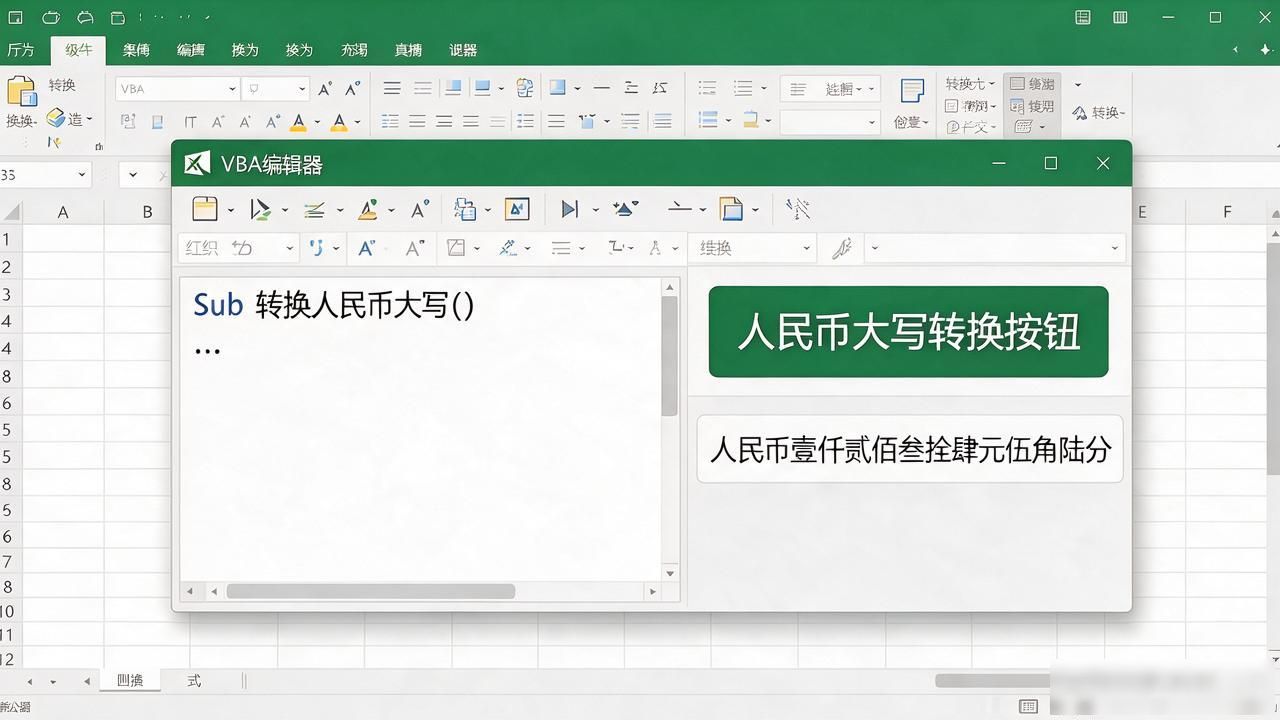Image resolution: width=1280 pixels, height=720 pixels.
Task: Click the skip-to-end icon in VBA toolbar
Action: click(x=570, y=209)
